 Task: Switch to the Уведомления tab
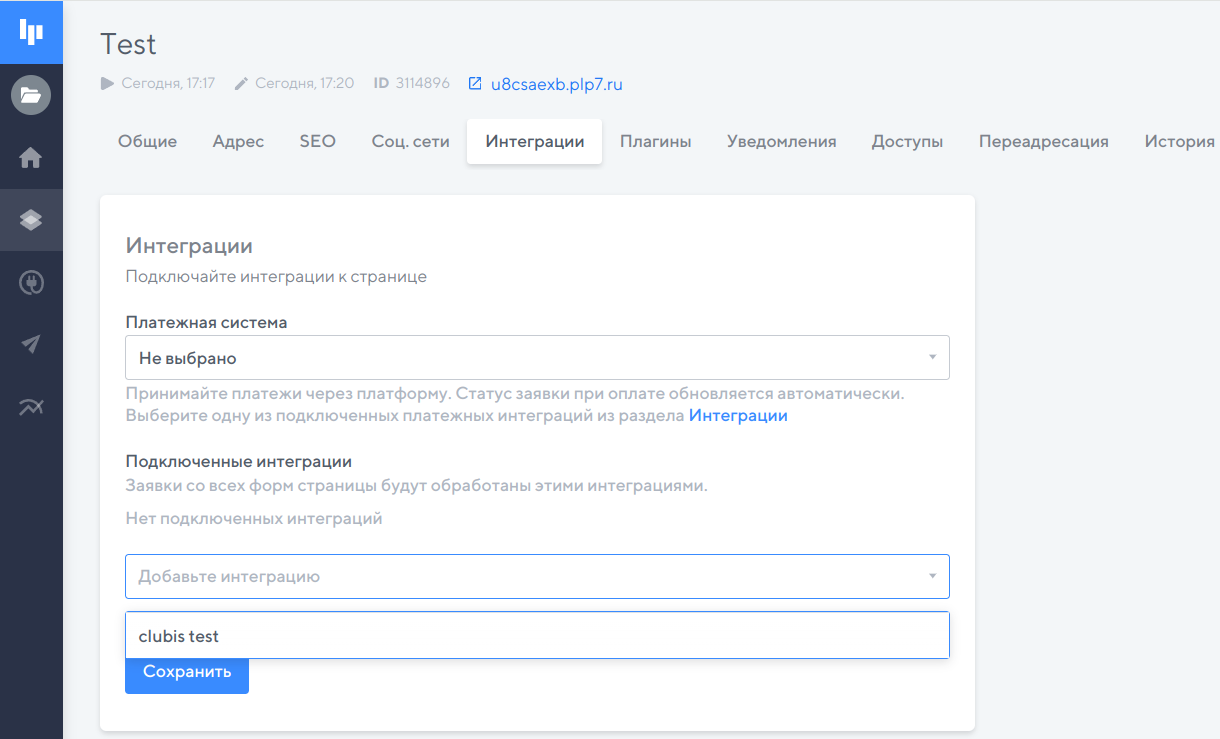(x=781, y=141)
